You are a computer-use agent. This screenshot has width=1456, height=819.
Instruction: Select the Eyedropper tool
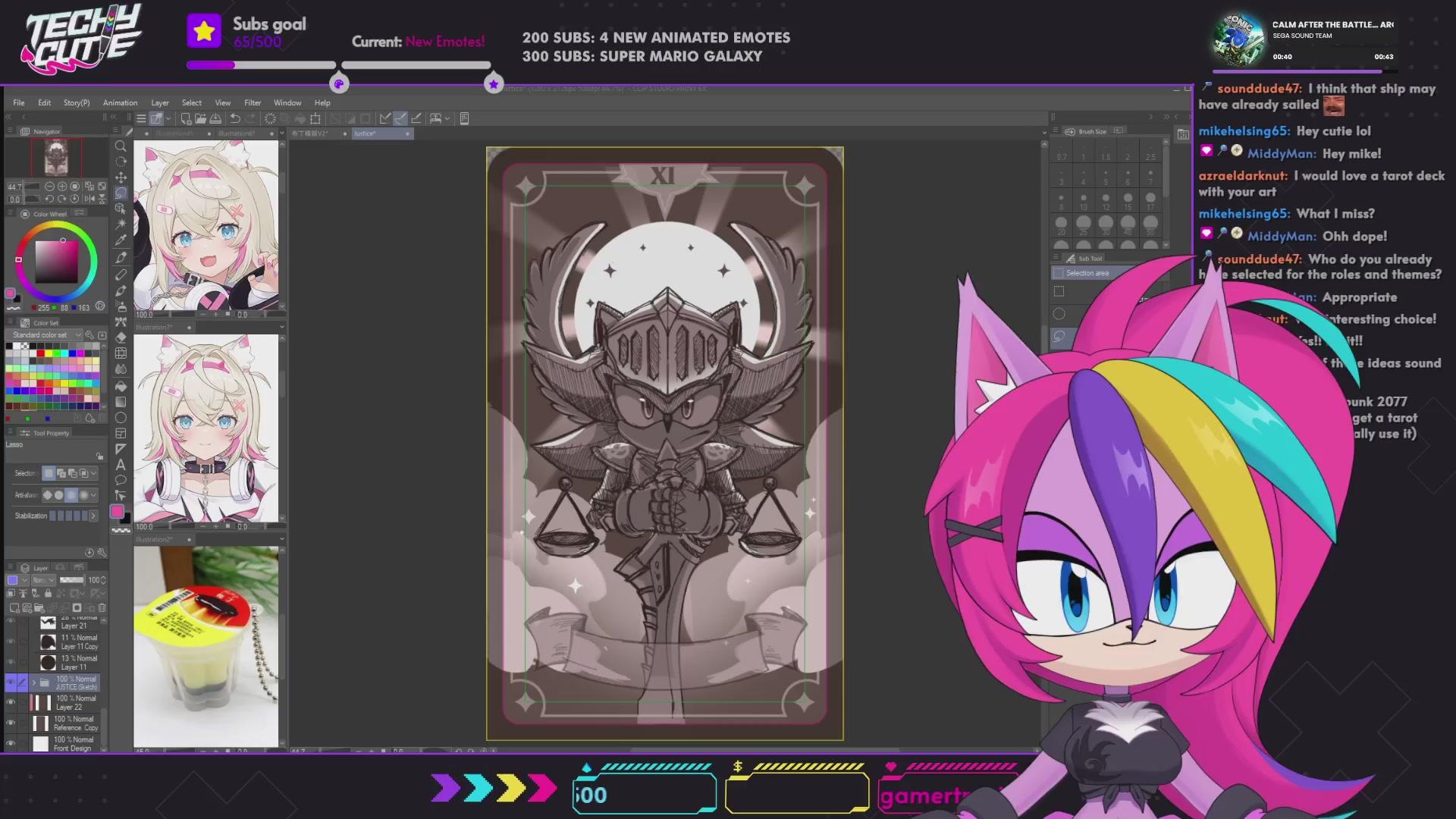[121, 240]
